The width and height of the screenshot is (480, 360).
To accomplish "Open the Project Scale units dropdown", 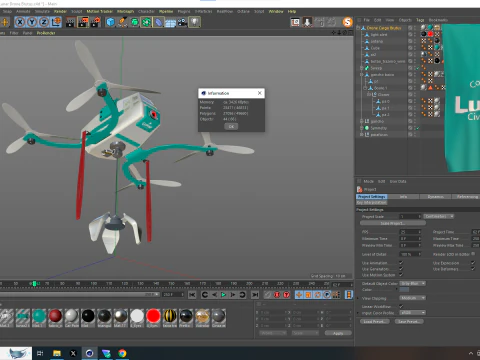I will click(439, 216).
